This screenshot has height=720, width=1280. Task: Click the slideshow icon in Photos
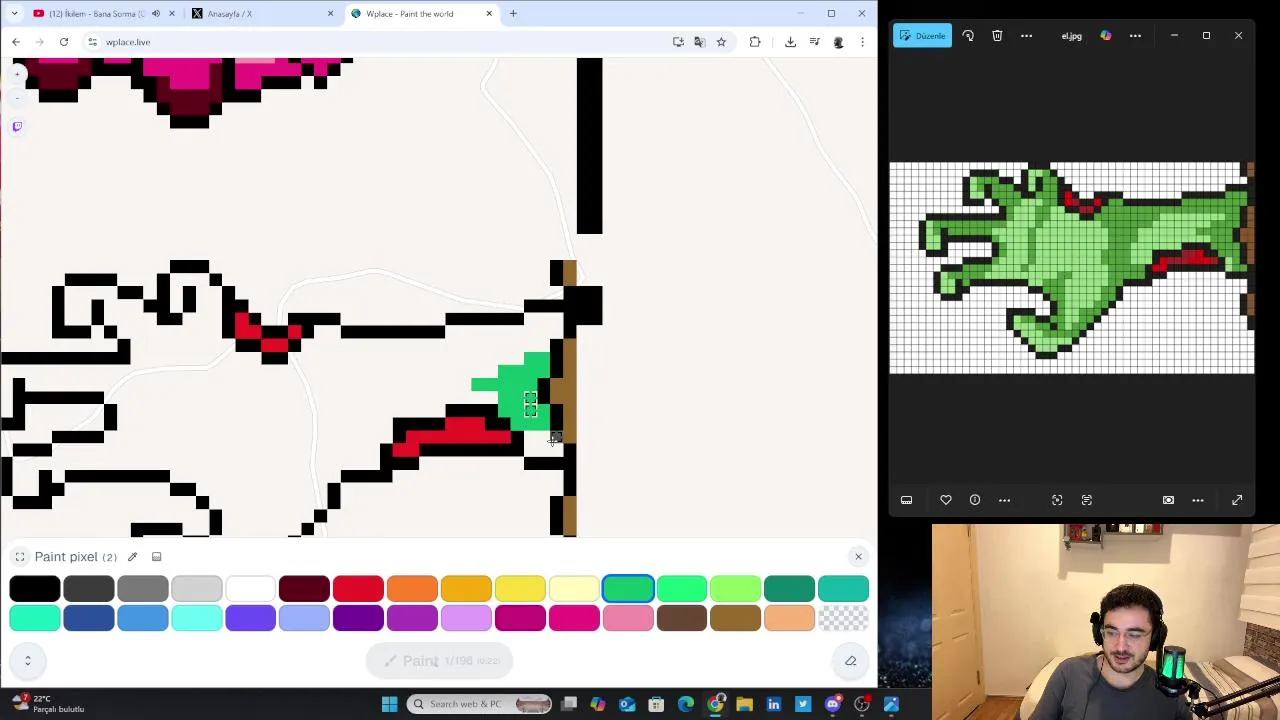tap(1168, 500)
